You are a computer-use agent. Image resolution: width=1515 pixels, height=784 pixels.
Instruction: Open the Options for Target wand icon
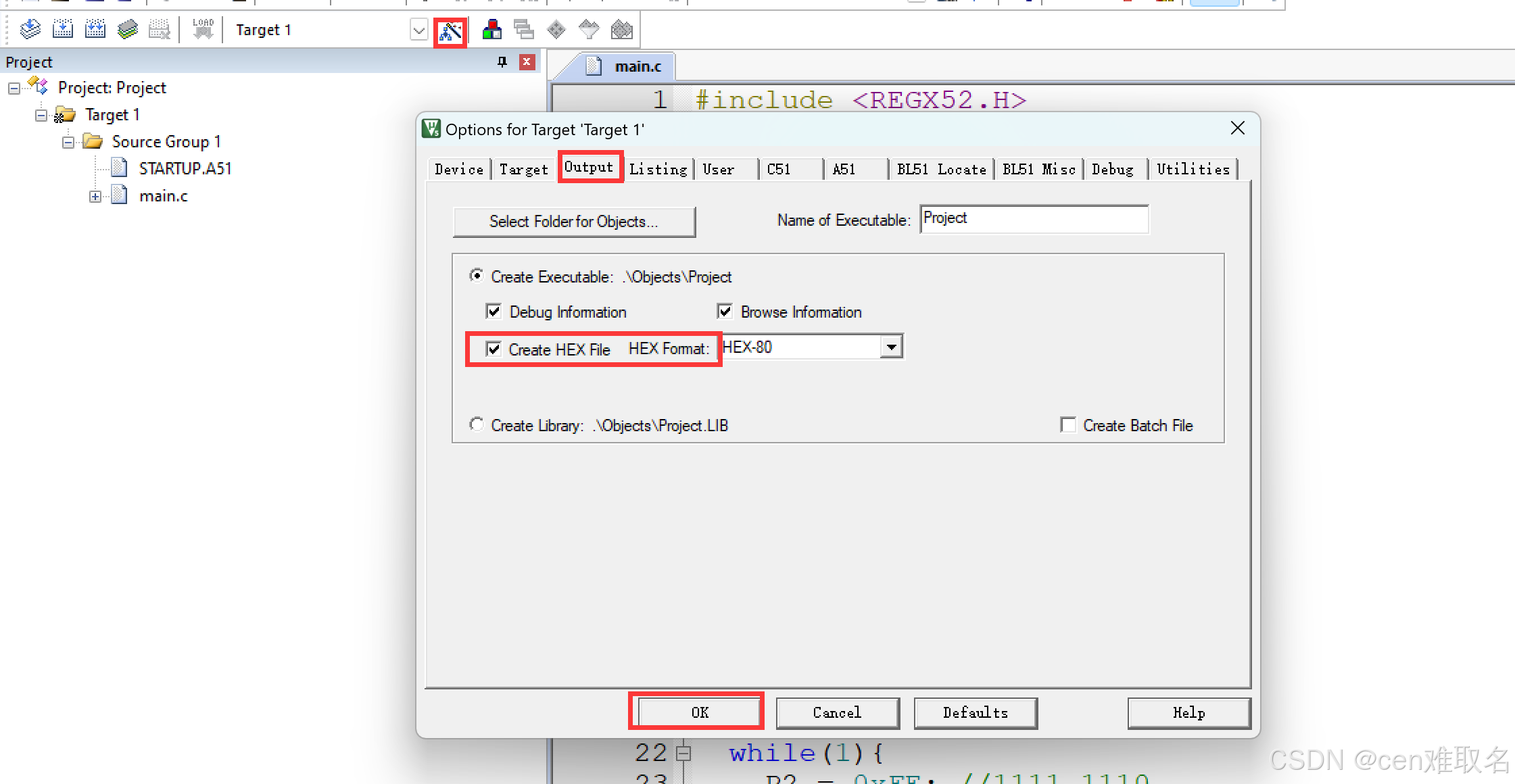[450, 31]
